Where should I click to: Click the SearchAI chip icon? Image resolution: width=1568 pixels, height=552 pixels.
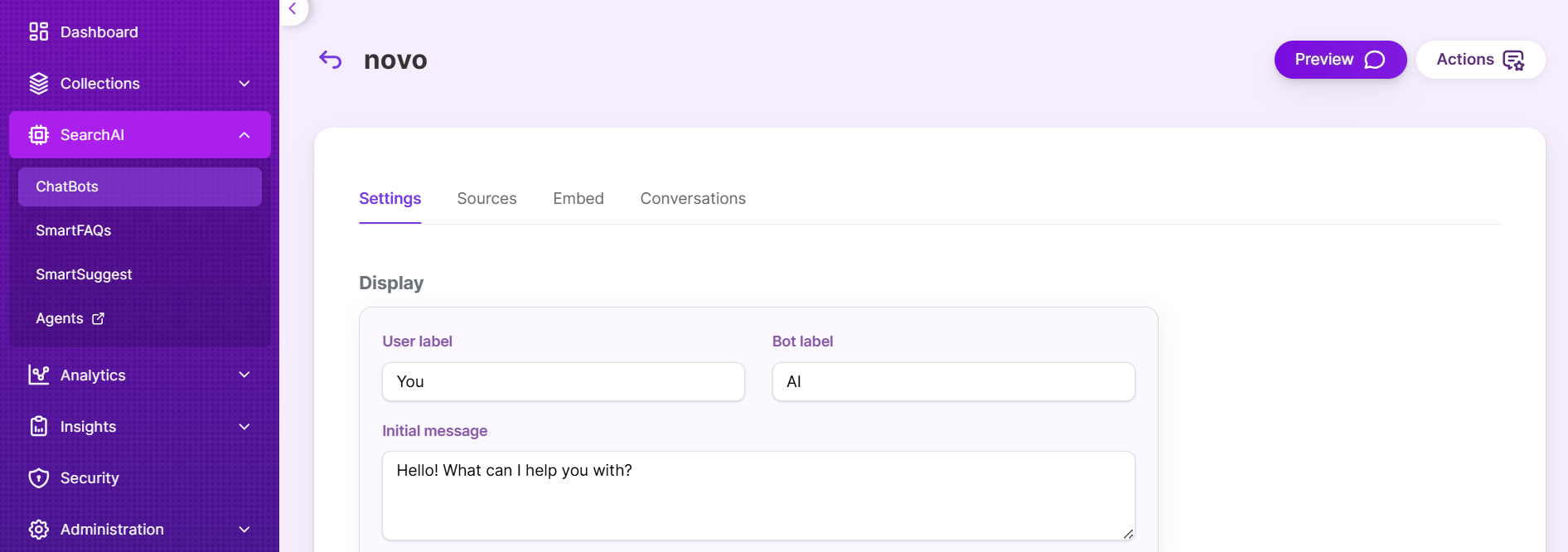(39, 134)
